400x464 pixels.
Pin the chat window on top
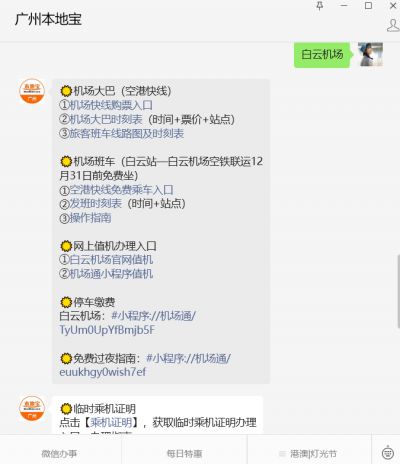[320, 6]
